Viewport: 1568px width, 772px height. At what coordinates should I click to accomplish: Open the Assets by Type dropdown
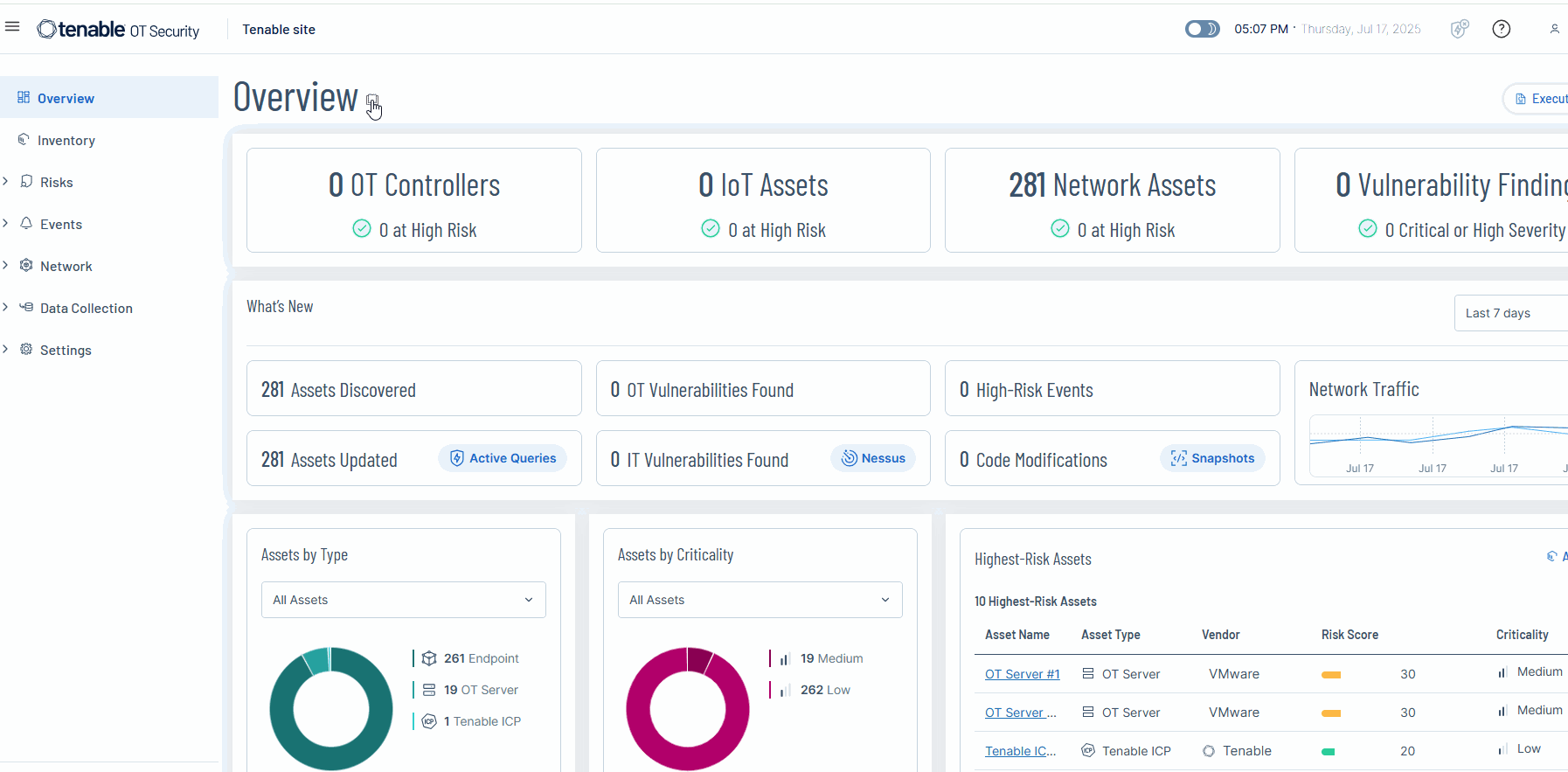403,600
